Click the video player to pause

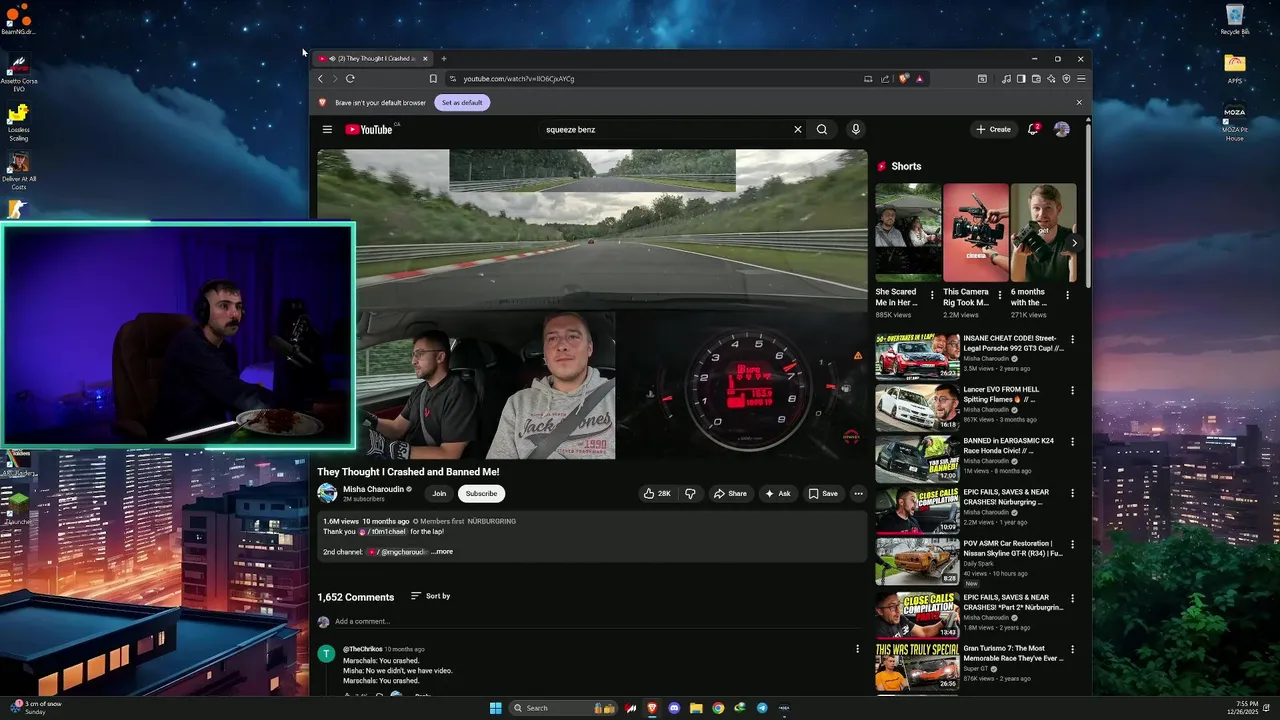coord(592,304)
